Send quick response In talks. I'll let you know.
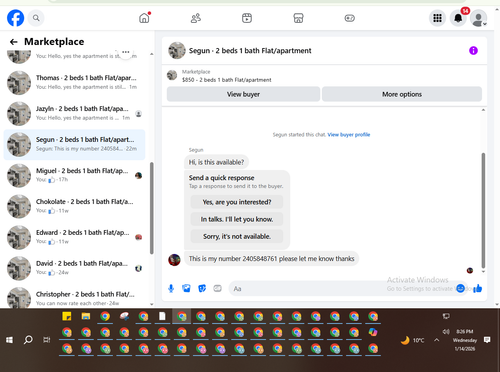 (237, 219)
